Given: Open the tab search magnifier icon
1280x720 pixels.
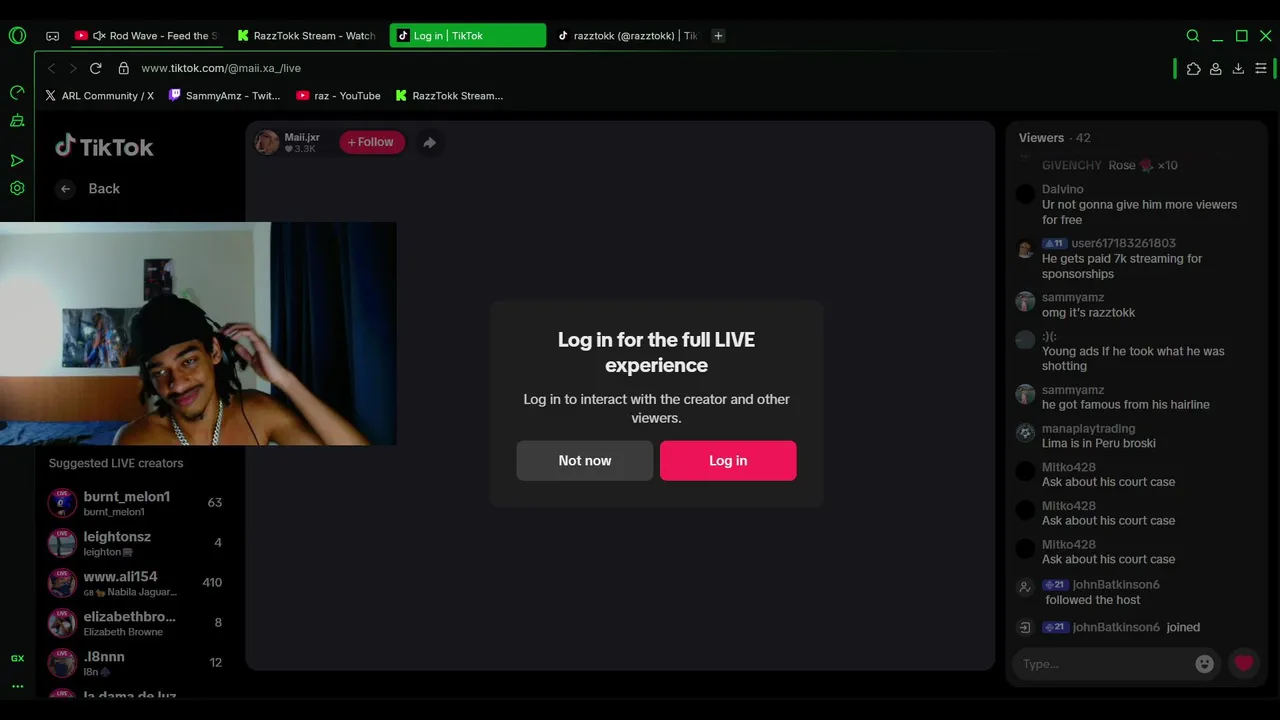Looking at the screenshot, I should (1193, 36).
